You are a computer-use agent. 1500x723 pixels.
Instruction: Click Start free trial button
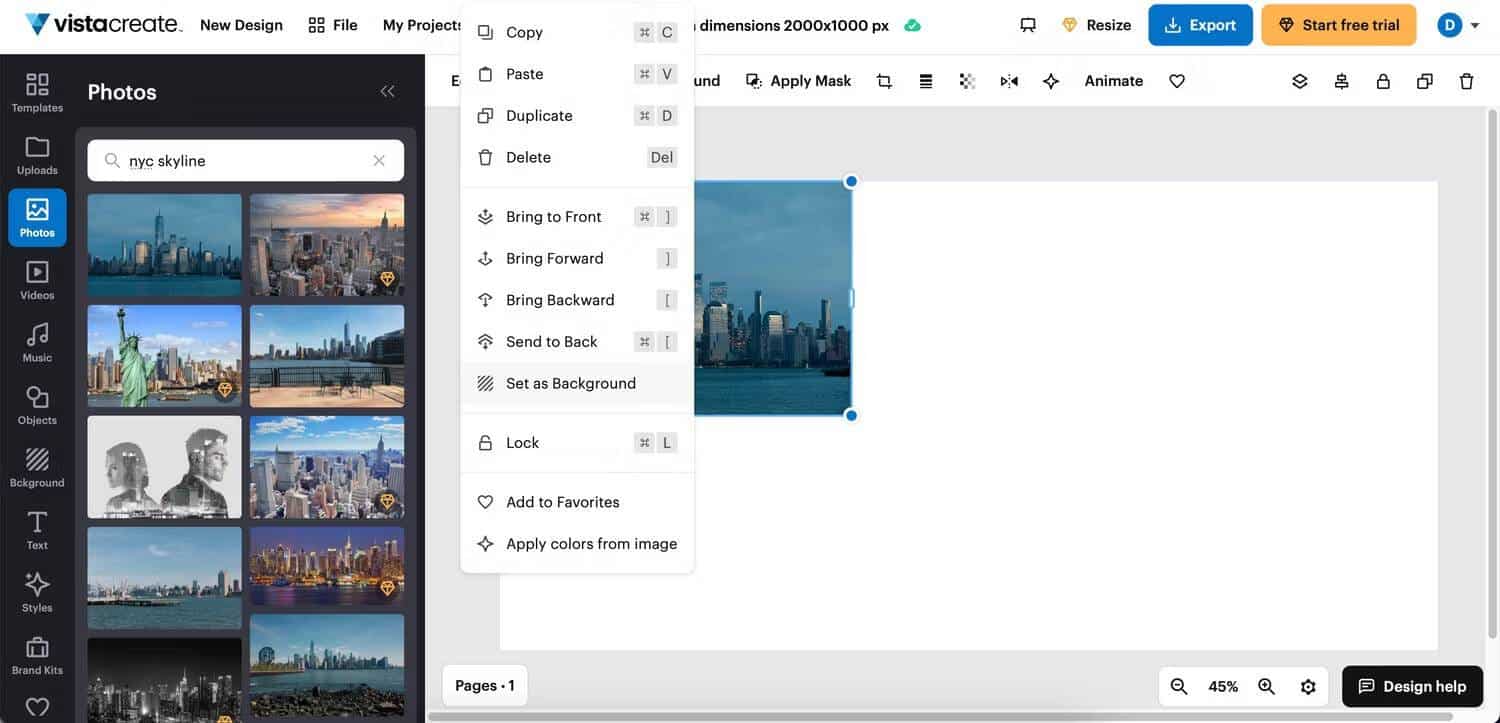point(1338,25)
